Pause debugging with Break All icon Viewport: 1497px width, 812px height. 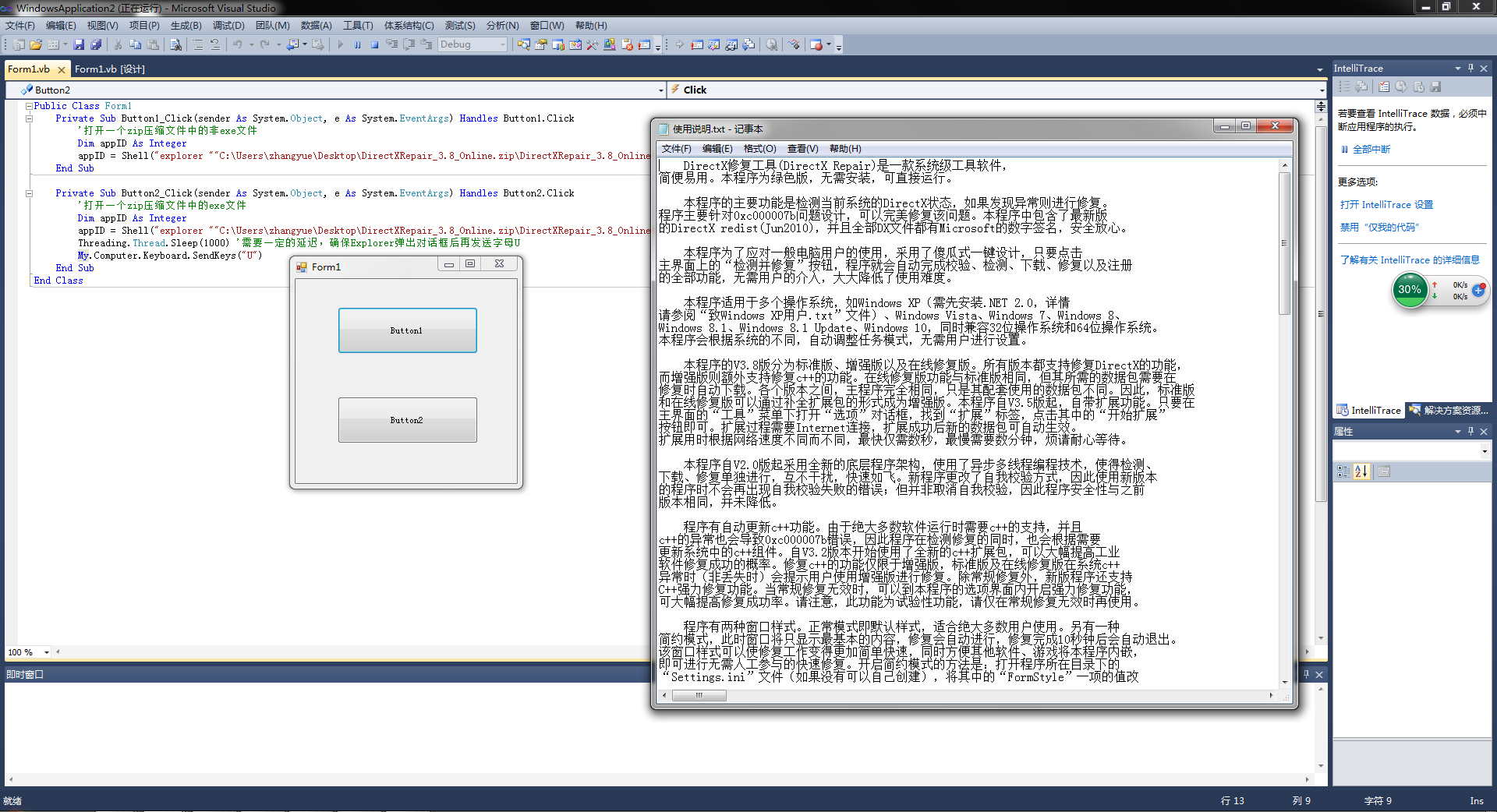357,44
